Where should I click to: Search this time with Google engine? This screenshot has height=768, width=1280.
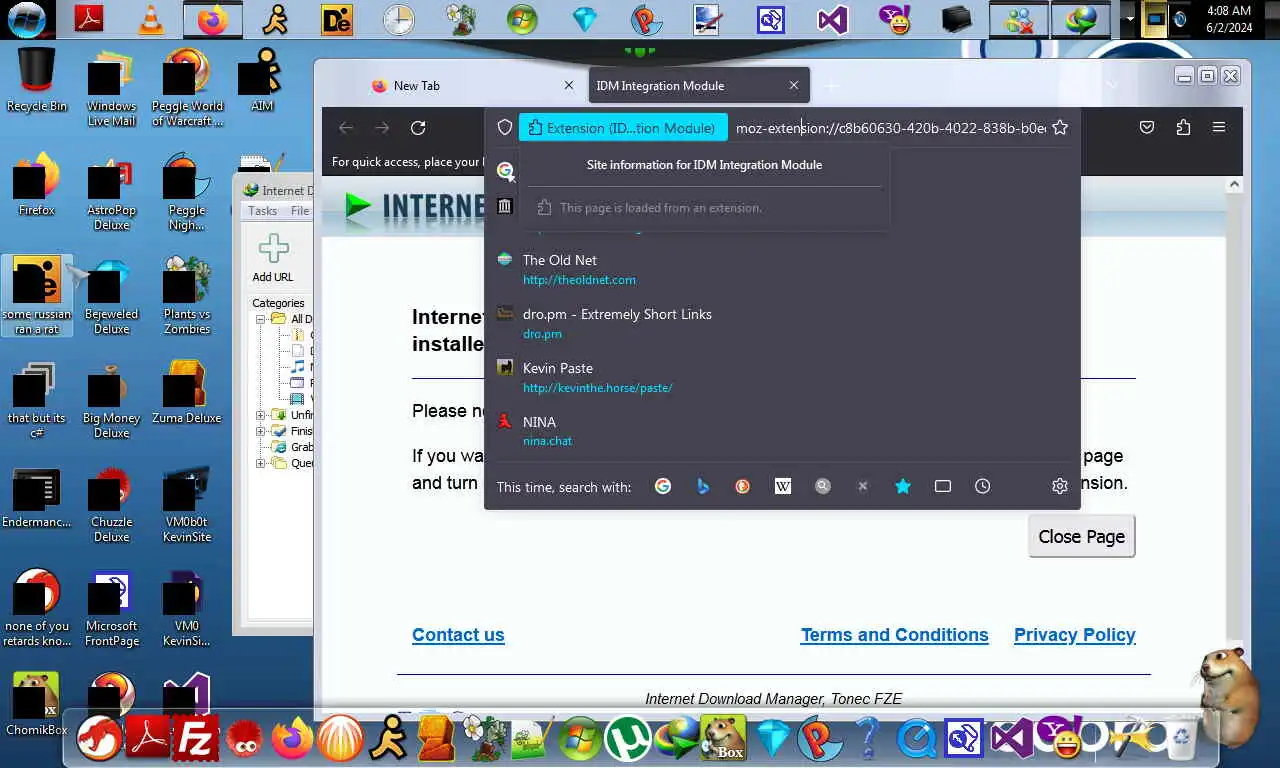pyautogui.click(x=663, y=486)
